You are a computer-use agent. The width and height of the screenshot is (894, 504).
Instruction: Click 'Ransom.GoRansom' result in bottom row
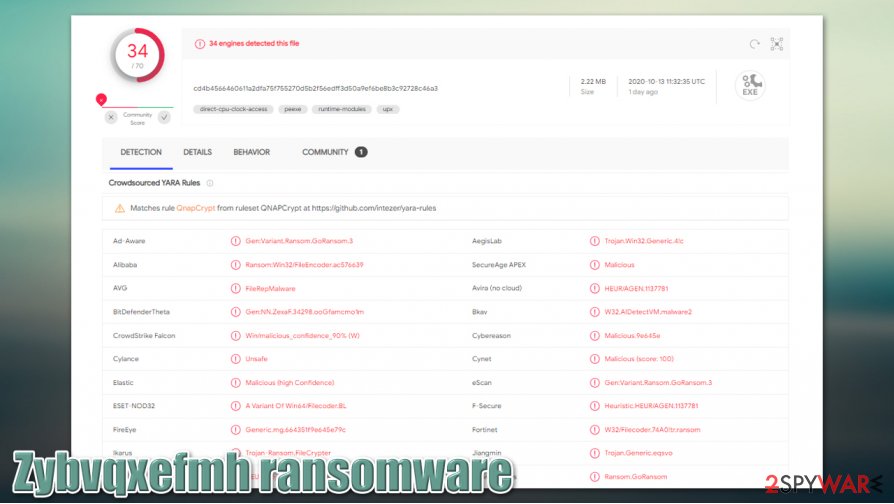(x=635, y=477)
